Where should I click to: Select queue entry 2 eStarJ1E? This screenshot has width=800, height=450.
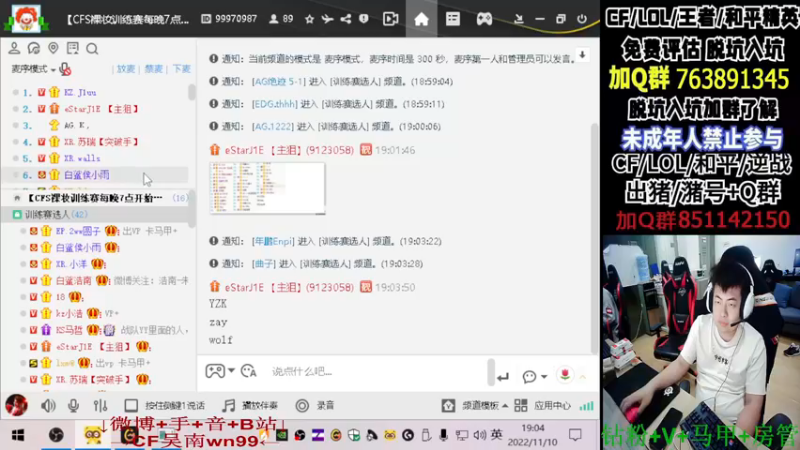click(x=94, y=109)
